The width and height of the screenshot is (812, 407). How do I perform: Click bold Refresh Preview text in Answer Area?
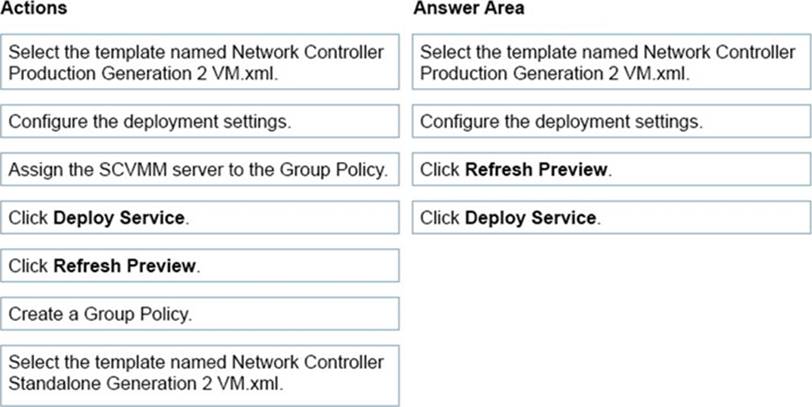[536, 170]
